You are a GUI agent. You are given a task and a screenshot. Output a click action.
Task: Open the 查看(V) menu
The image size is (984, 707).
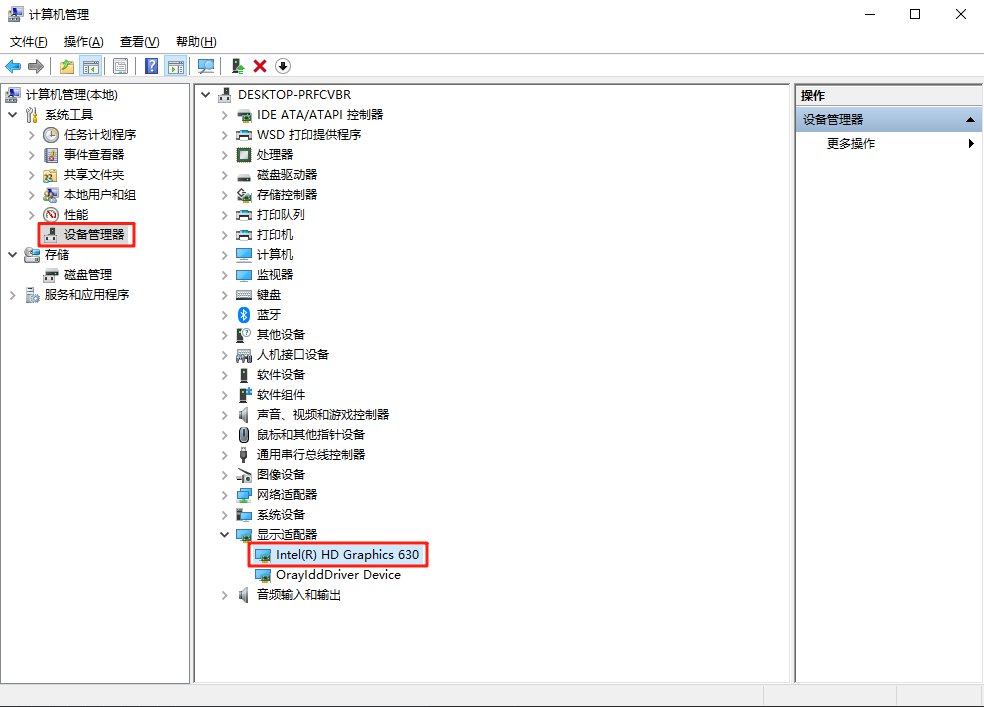139,41
